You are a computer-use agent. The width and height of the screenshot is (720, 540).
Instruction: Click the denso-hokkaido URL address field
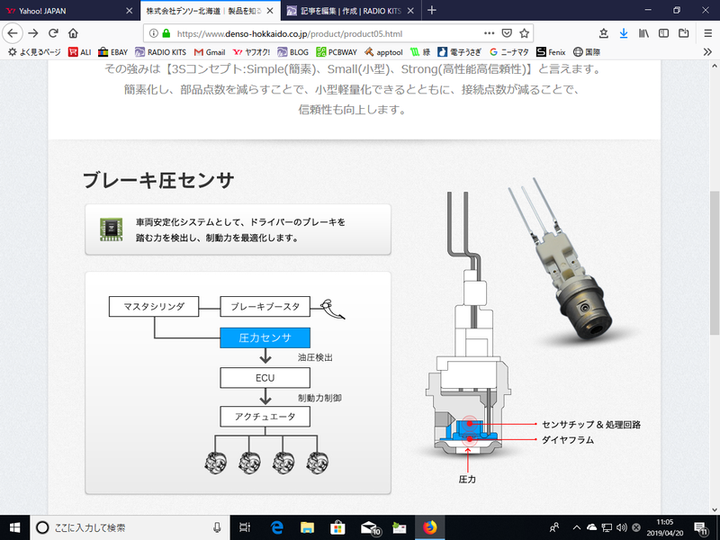320,32
